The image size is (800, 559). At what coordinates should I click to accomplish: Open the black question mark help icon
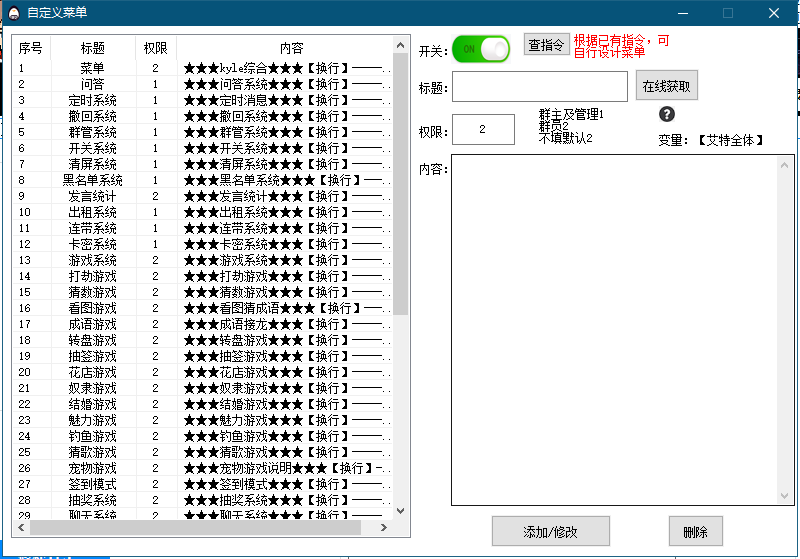click(x=667, y=114)
